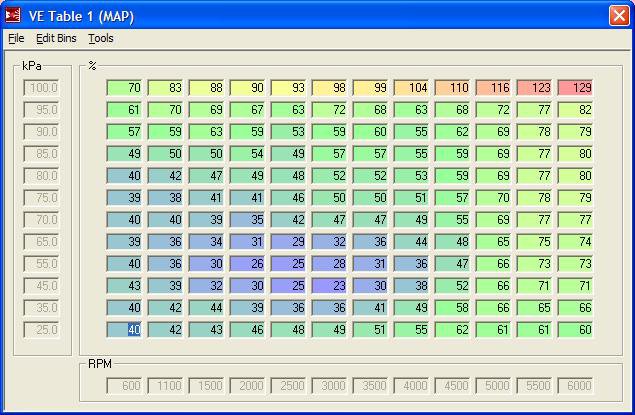
Task: Click the 65.0 kPa bin field
Action: [x=42, y=241]
